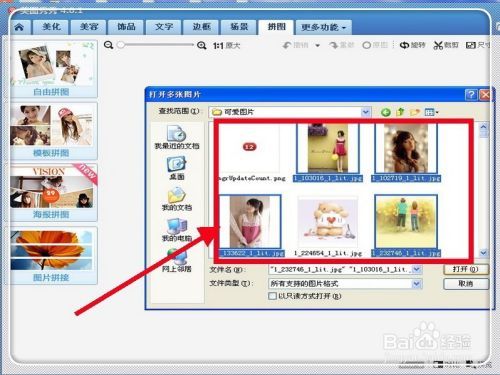Choose 模板拼图 collage mode
The width and height of the screenshot is (500, 375).
[x=54, y=131]
